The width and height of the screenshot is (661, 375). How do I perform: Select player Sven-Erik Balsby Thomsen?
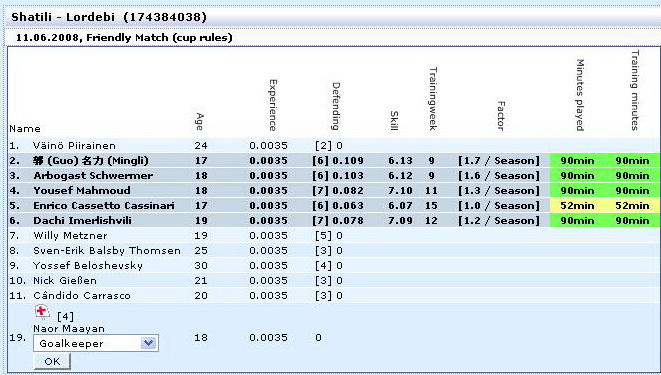point(107,250)
